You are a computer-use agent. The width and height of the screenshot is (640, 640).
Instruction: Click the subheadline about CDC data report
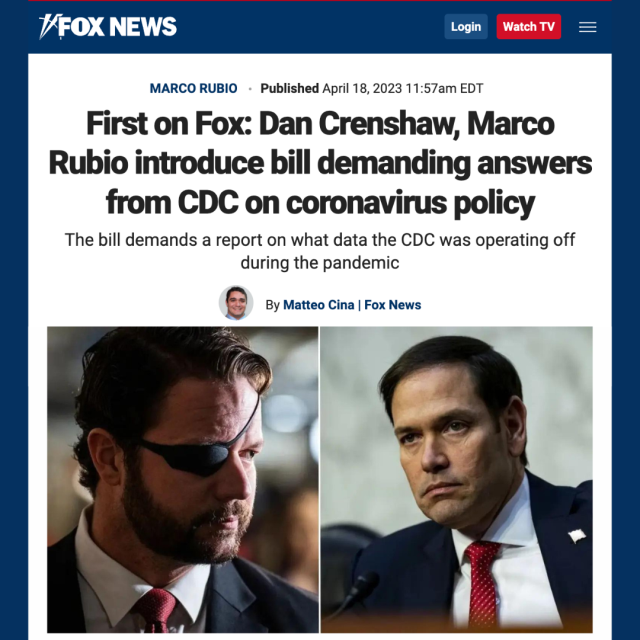320,251
